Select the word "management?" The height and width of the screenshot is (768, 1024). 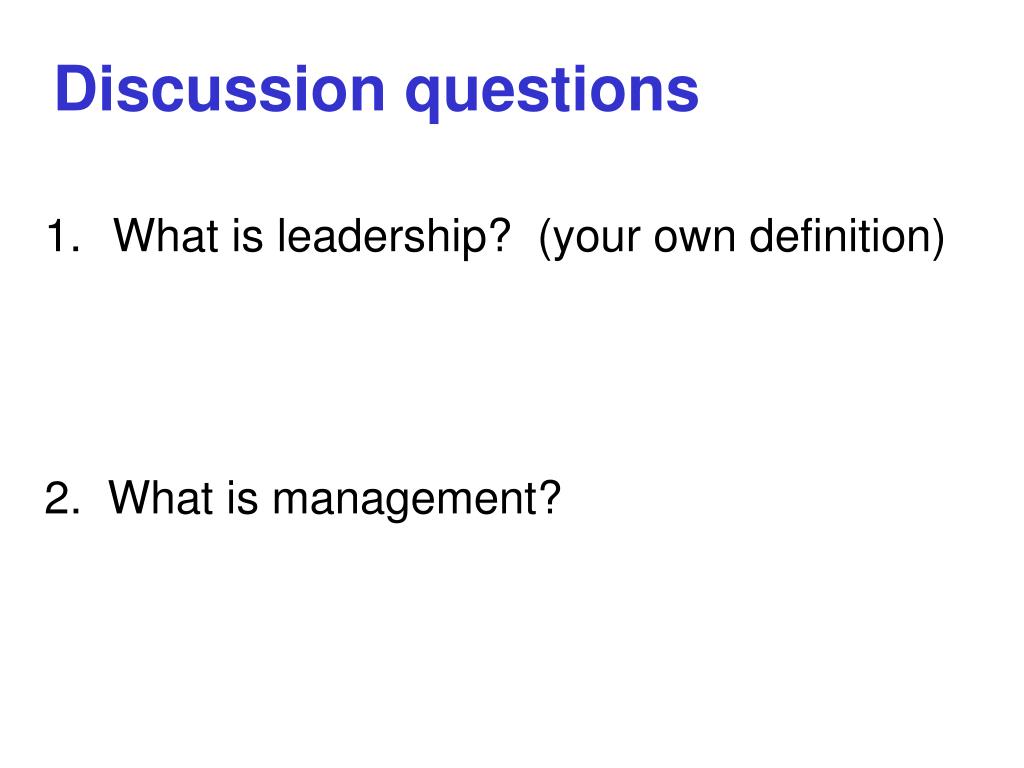point(417,501)
